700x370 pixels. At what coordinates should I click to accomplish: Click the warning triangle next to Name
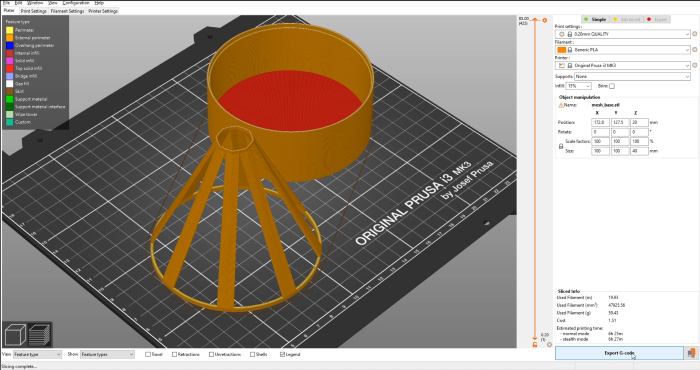561,105
